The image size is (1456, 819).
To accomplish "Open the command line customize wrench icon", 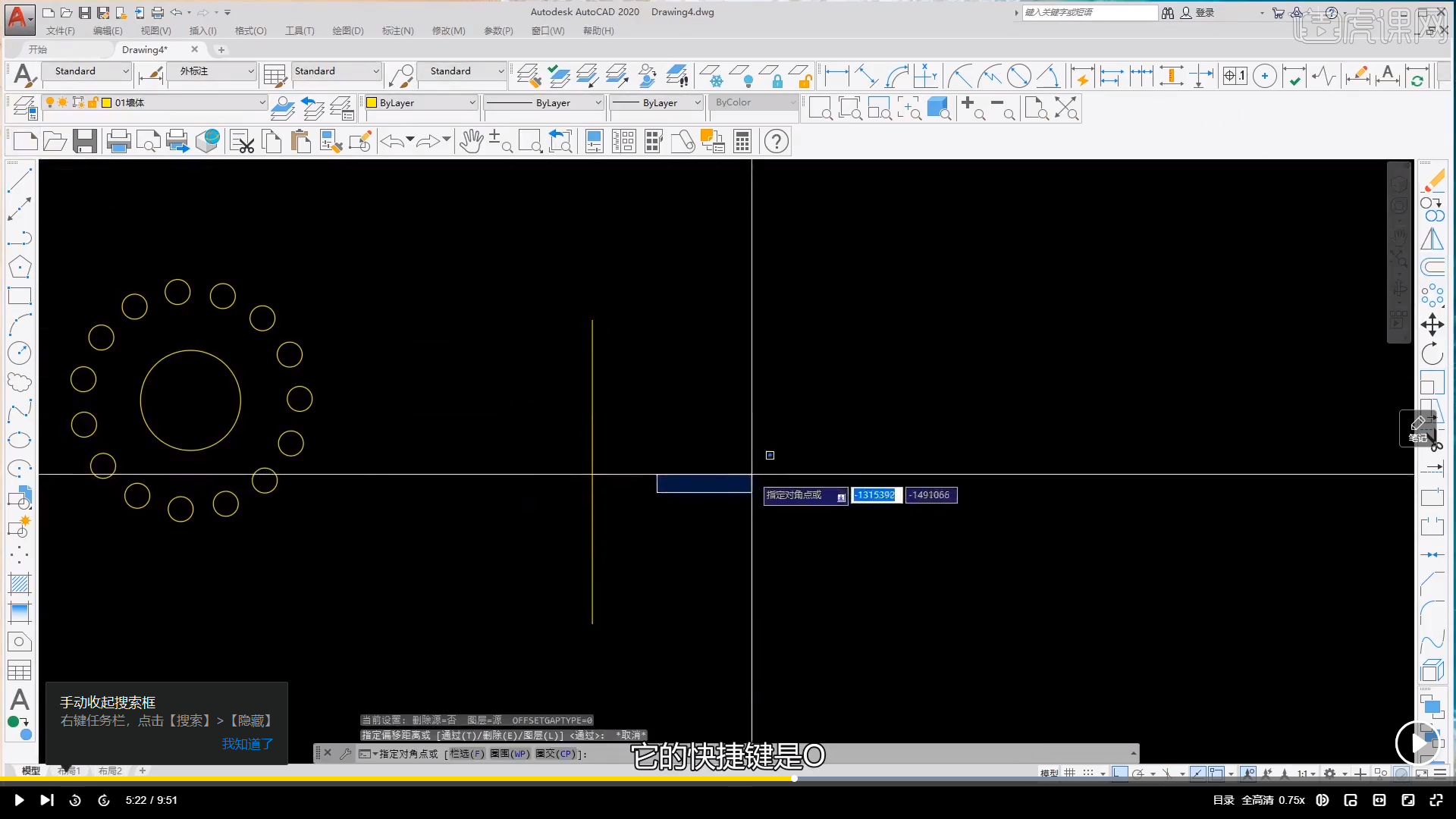I will (x=346, y=753).
